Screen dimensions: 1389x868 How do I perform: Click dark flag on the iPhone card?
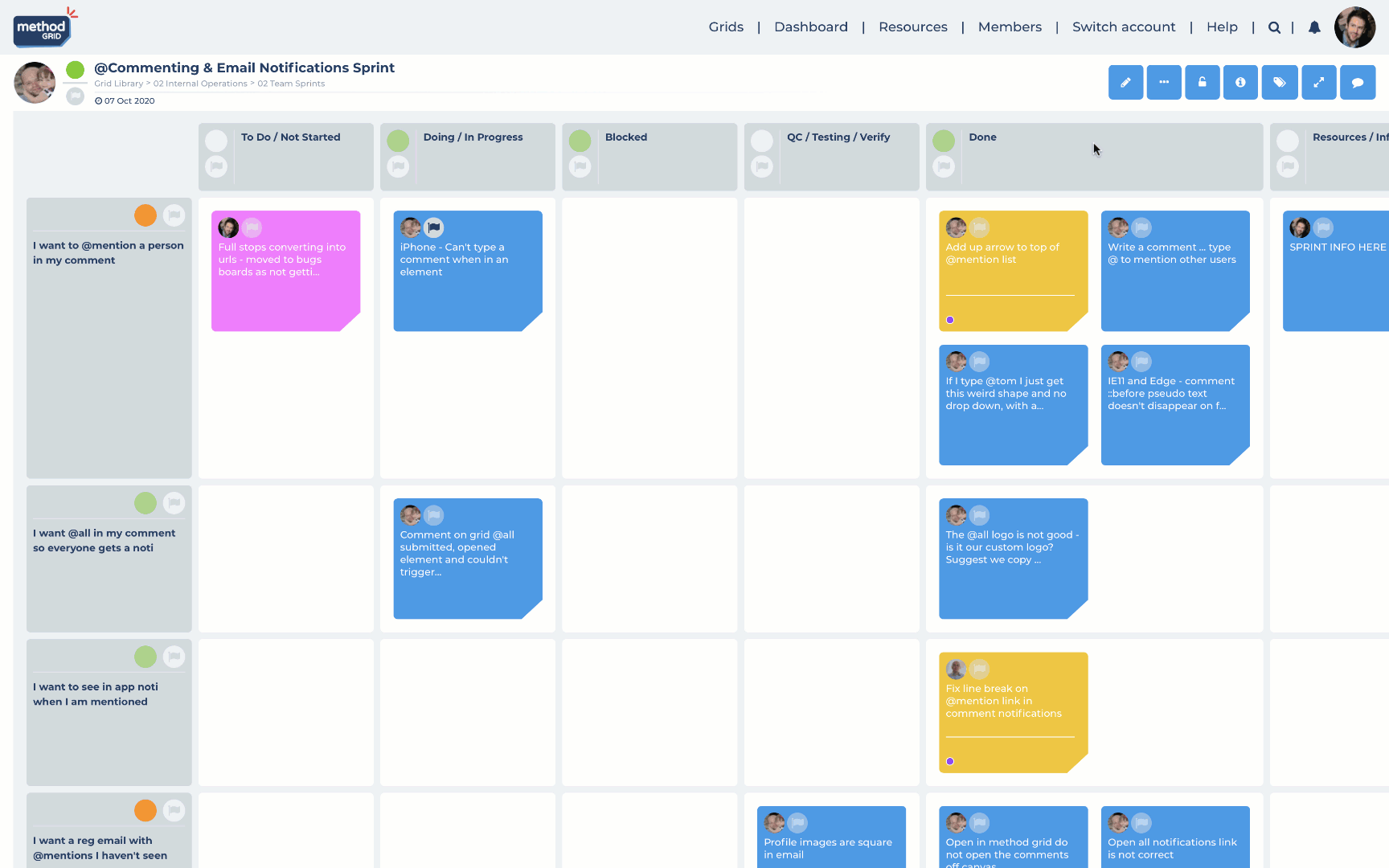(433, 227)
